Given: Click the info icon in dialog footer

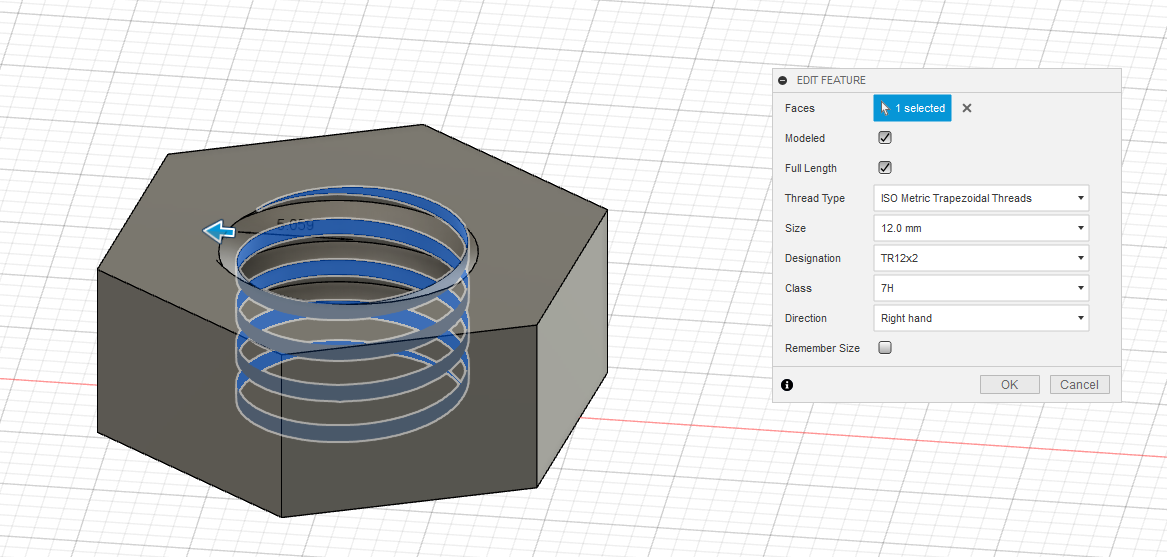Looking at the screenshot, I should (x=787, y=385).
